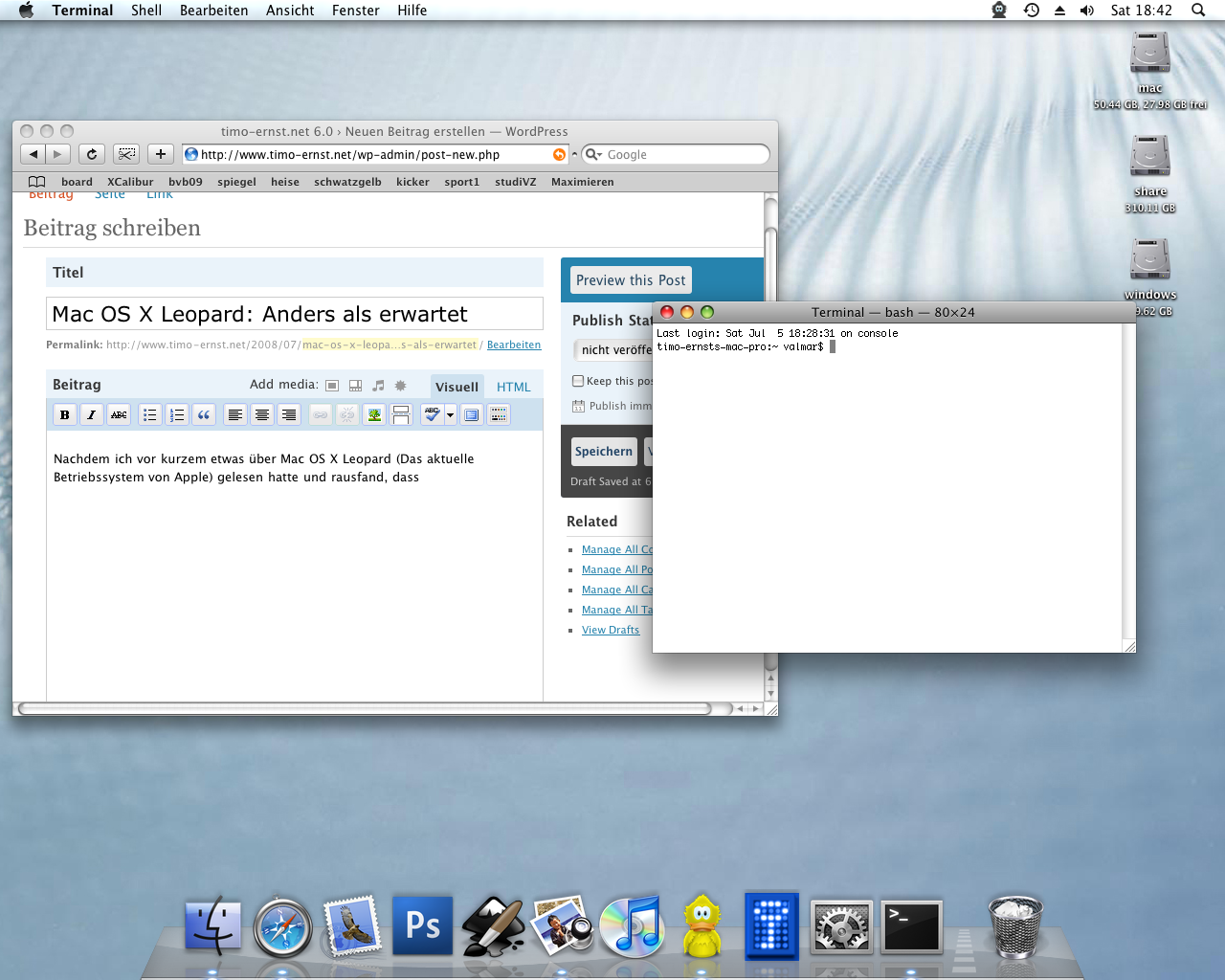
Task: Open the heise bookmark
Action: point(285,182)
